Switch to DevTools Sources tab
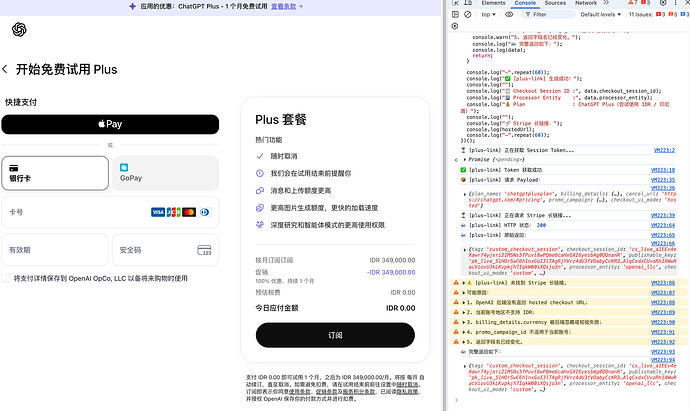 tap(555, 3)
